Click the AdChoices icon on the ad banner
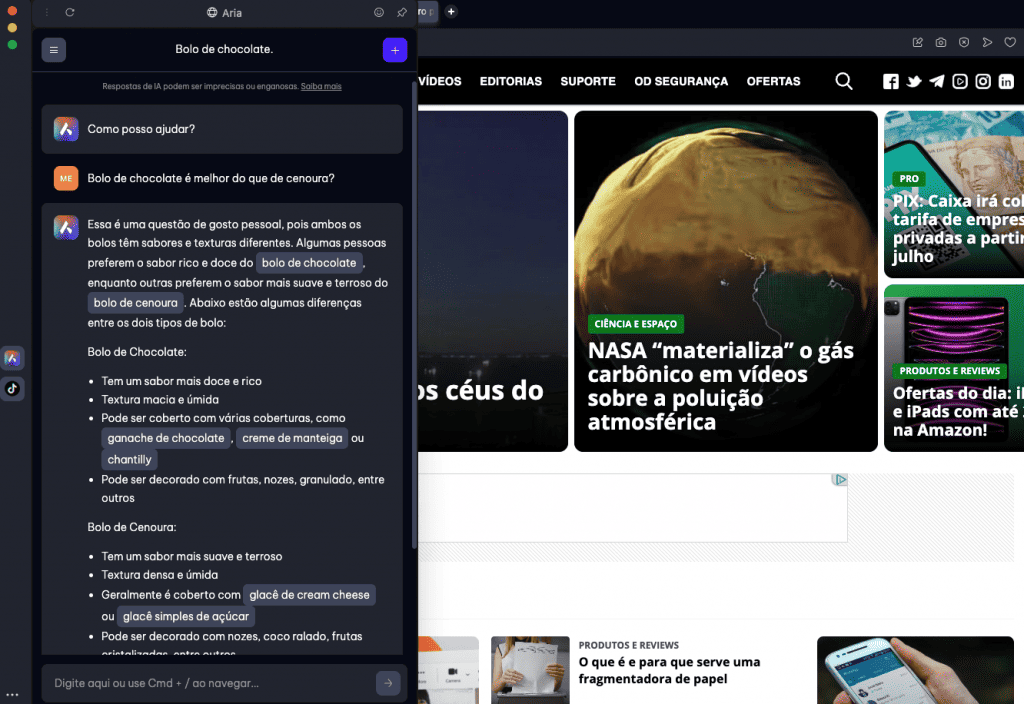Image resolution: width=1024 pixels, height=704 pixels. (x=840, y=480)
